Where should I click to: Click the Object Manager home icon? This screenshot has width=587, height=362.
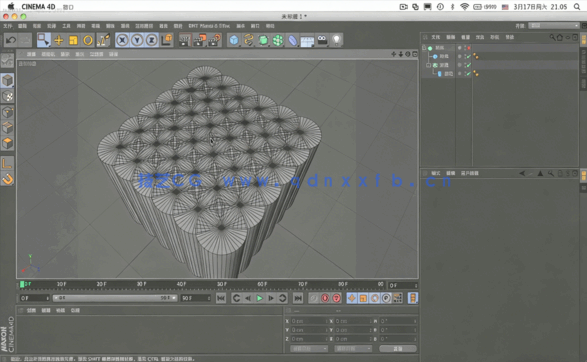coord(560,37)
